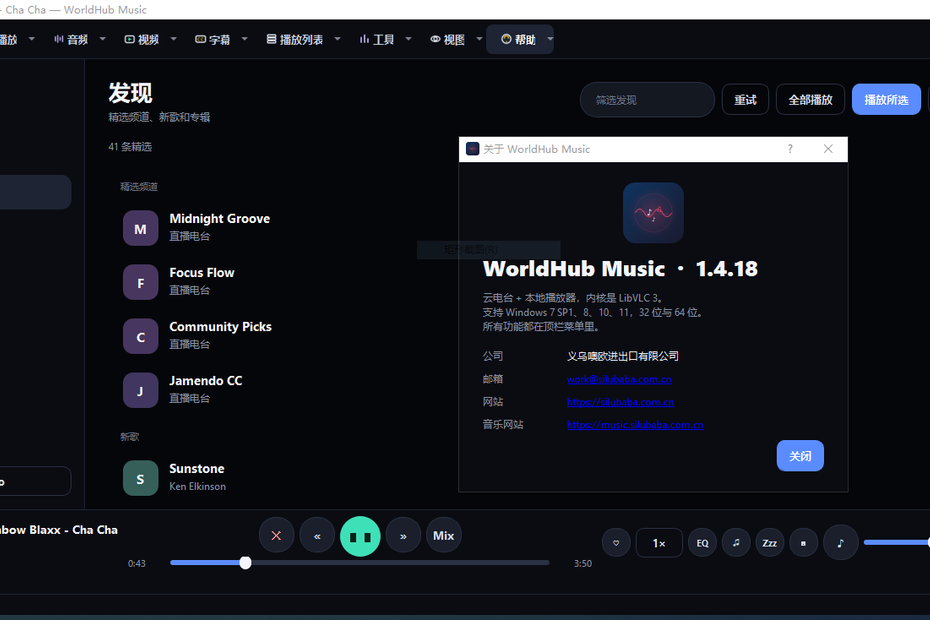The height and width of the screenshot is (620, 930).
Task: Click the 重试 (Retry) button
Action: pos(746,100)
